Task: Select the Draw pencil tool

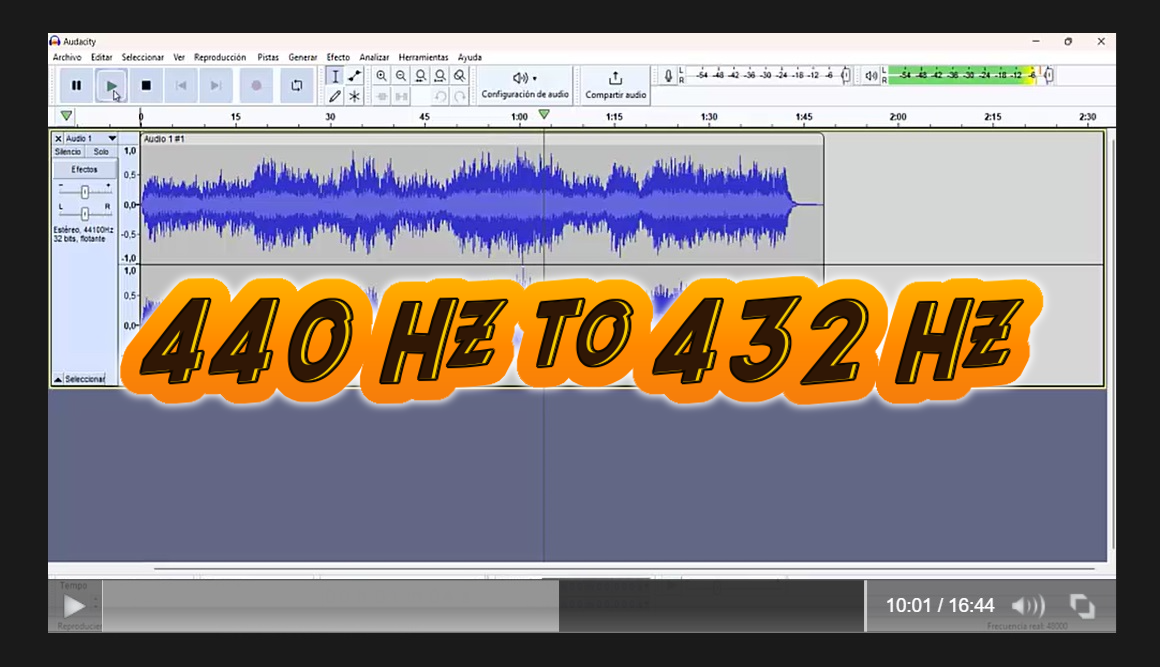Action: pyautogui.click(x=334, y=96)
